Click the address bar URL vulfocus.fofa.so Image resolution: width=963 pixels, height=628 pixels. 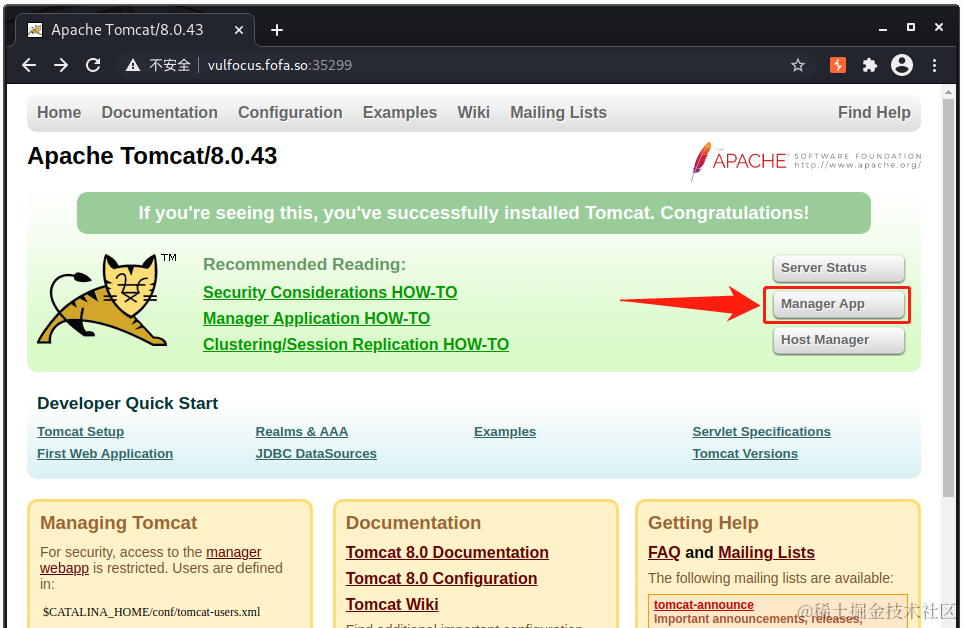coord(279,65)
